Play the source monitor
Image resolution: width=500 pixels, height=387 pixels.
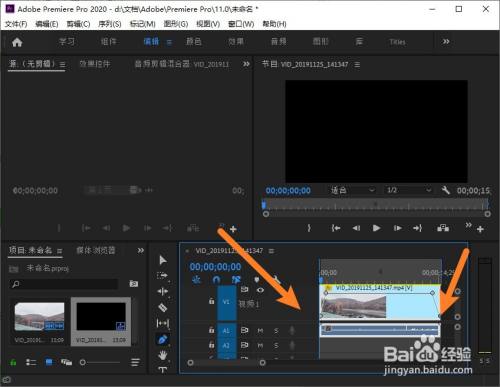[126, 228]
